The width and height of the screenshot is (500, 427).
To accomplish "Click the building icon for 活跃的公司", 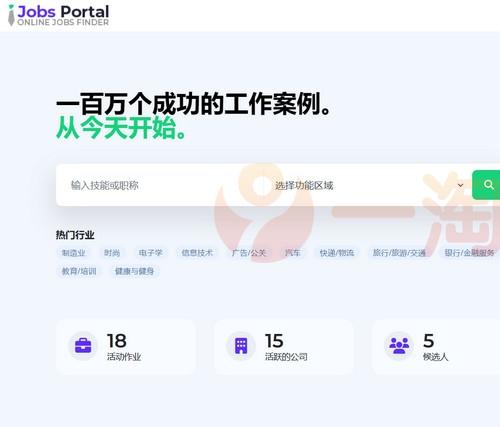I will click(241, 346).
